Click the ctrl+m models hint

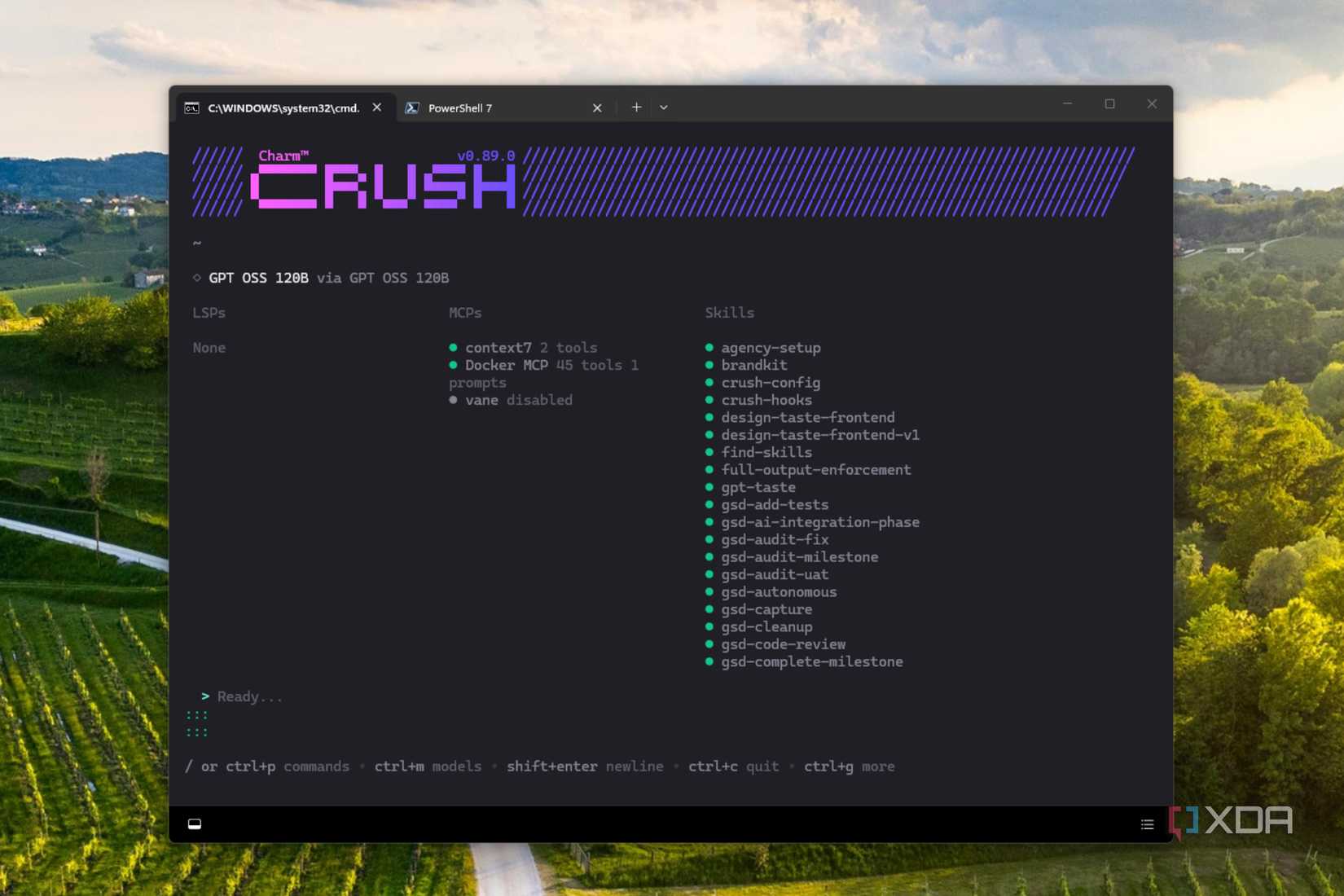coord(428,766)
